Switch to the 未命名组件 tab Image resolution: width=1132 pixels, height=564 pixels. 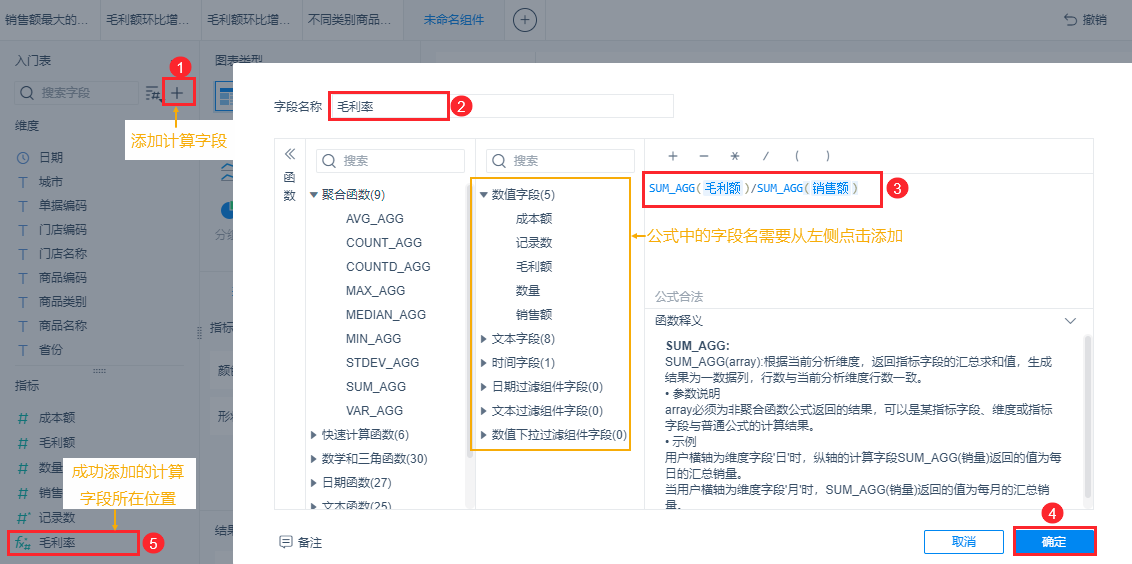(x=453, y=20)
